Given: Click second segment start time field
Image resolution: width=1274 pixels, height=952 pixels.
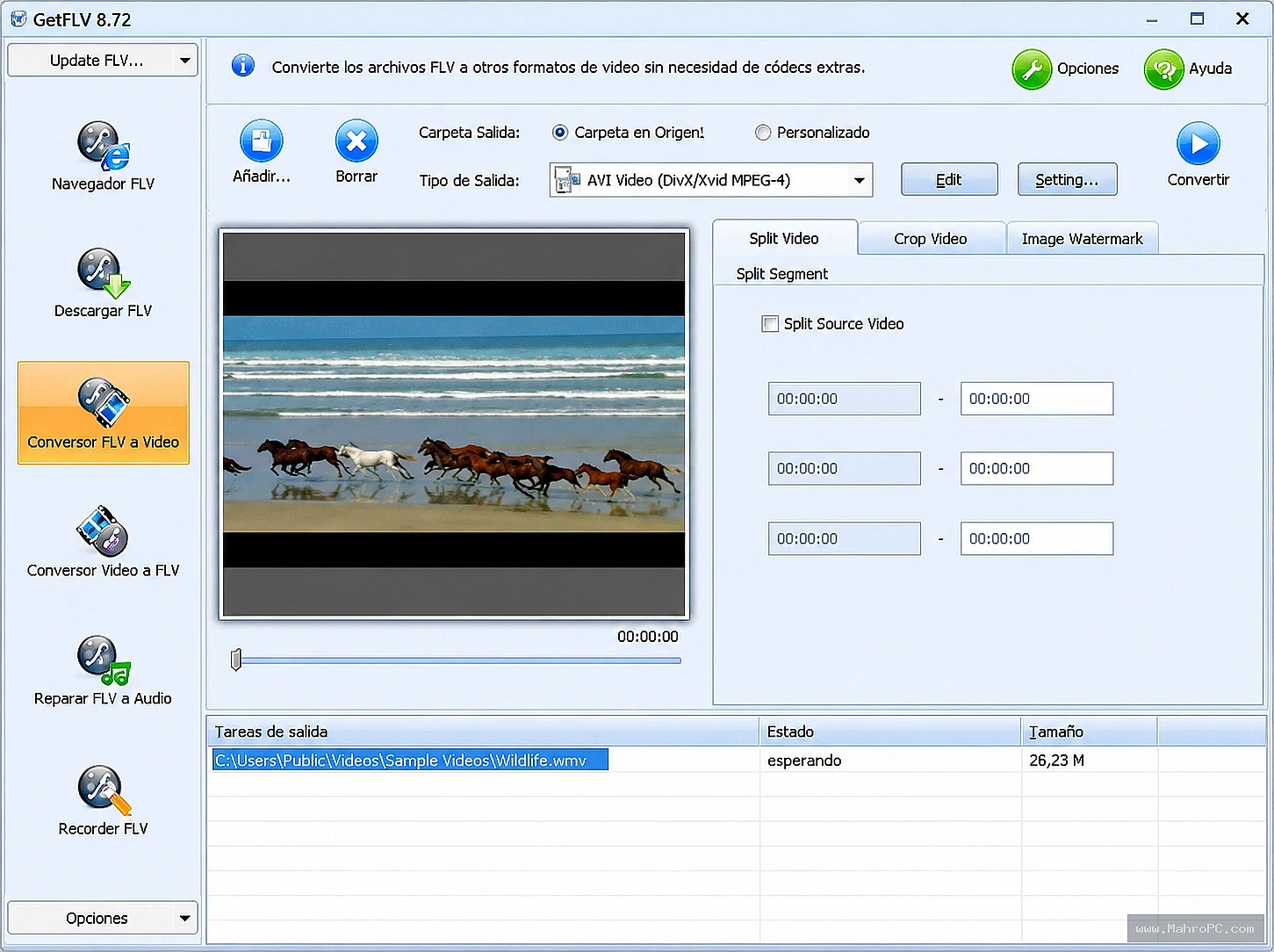Looking at the screenshot, I should tap(845, 469).
